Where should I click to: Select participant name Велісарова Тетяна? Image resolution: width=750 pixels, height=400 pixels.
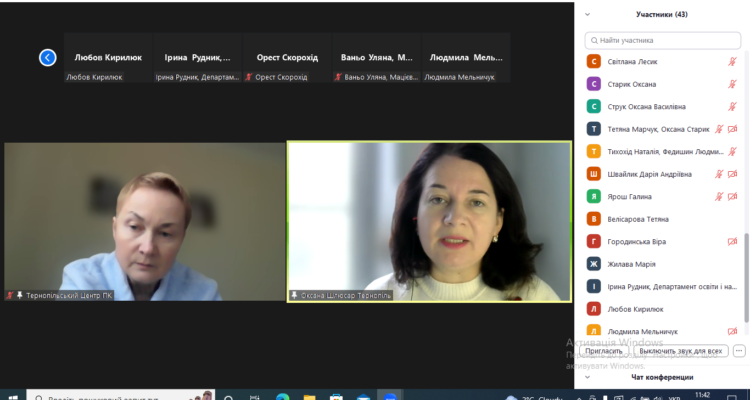point(638,219)
